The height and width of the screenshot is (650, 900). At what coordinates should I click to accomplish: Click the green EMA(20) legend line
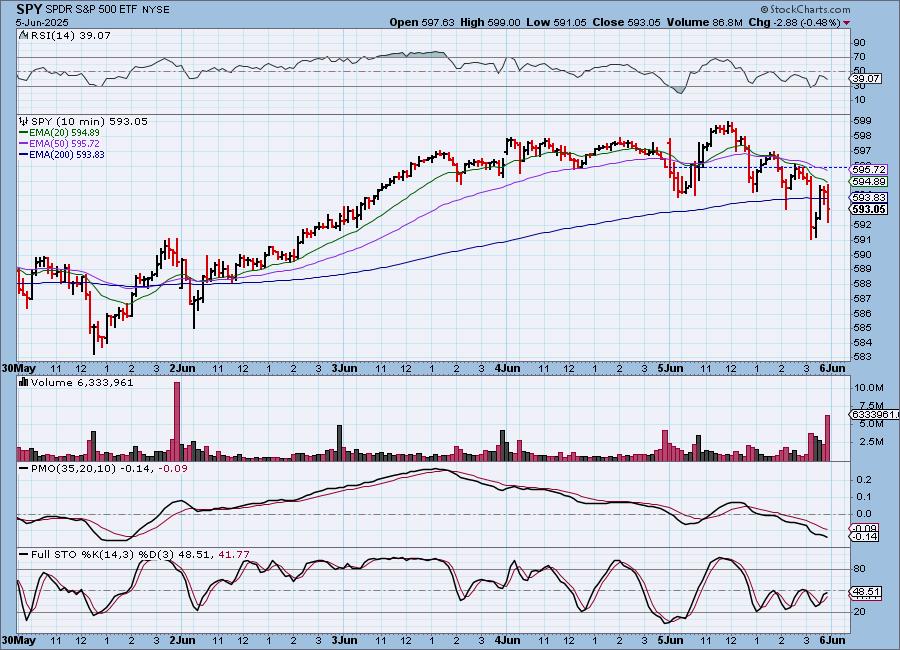pyautogui.click(x=24, y=133)
